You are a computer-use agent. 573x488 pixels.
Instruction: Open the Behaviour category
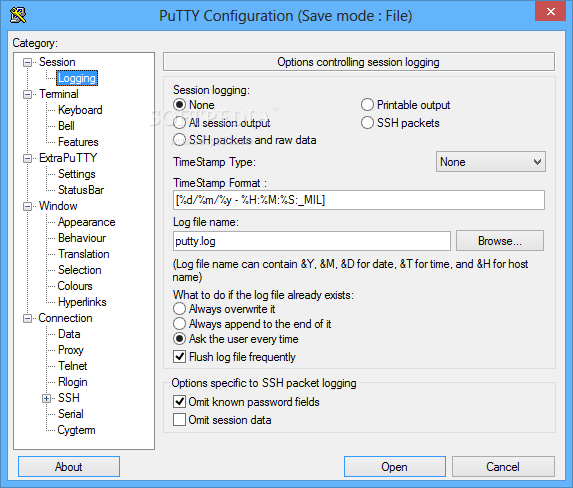click(82, 238)
